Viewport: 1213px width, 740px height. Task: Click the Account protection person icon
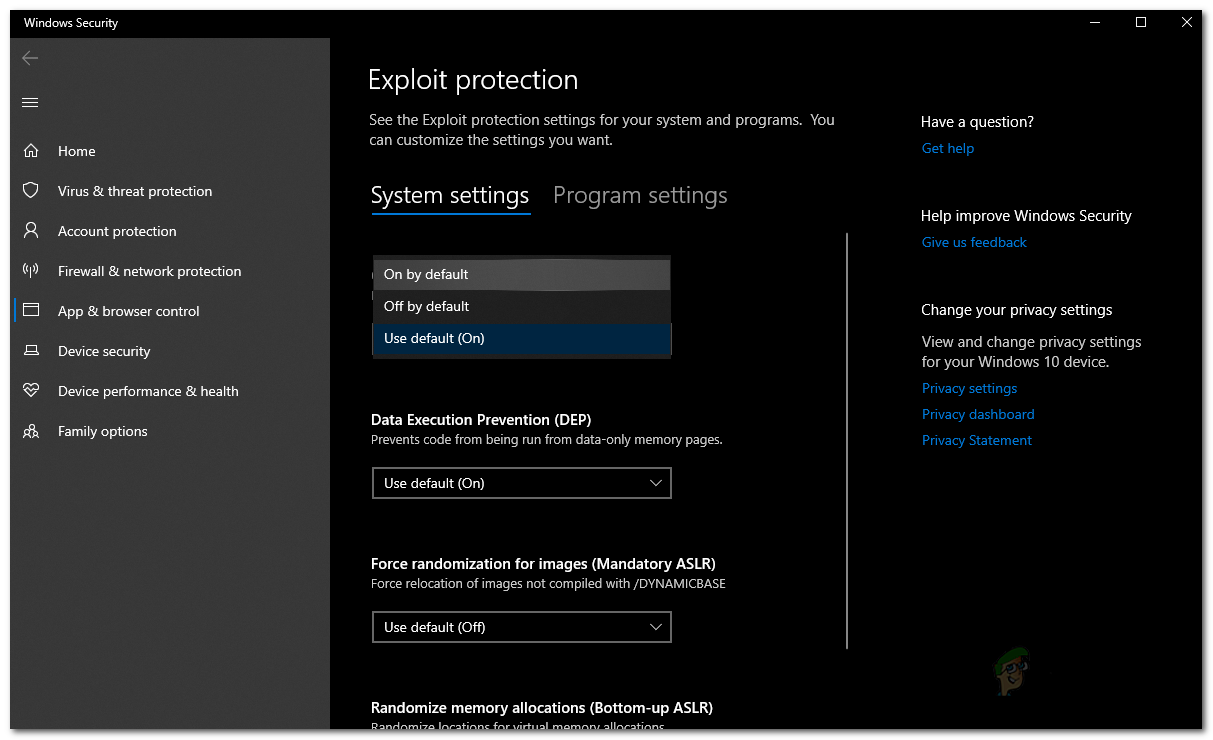click(31, 231)
